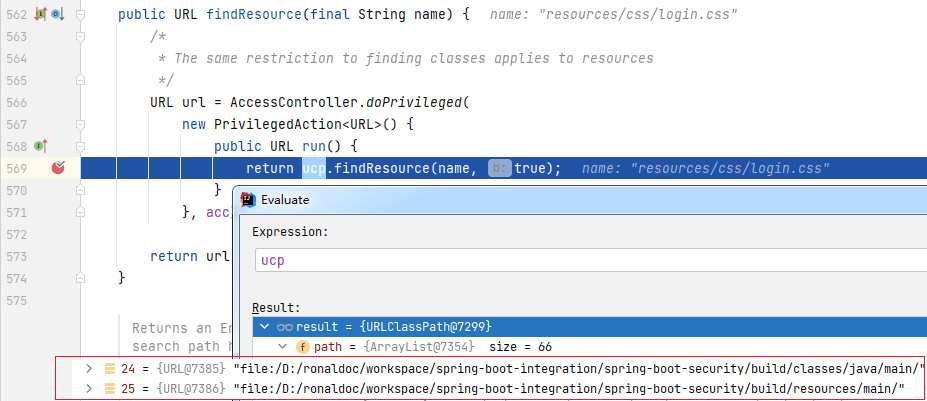Click the doPrivileged method call on line 566
Image resolution: width=927 pixels, height=401 pixels.
[413, 102]
